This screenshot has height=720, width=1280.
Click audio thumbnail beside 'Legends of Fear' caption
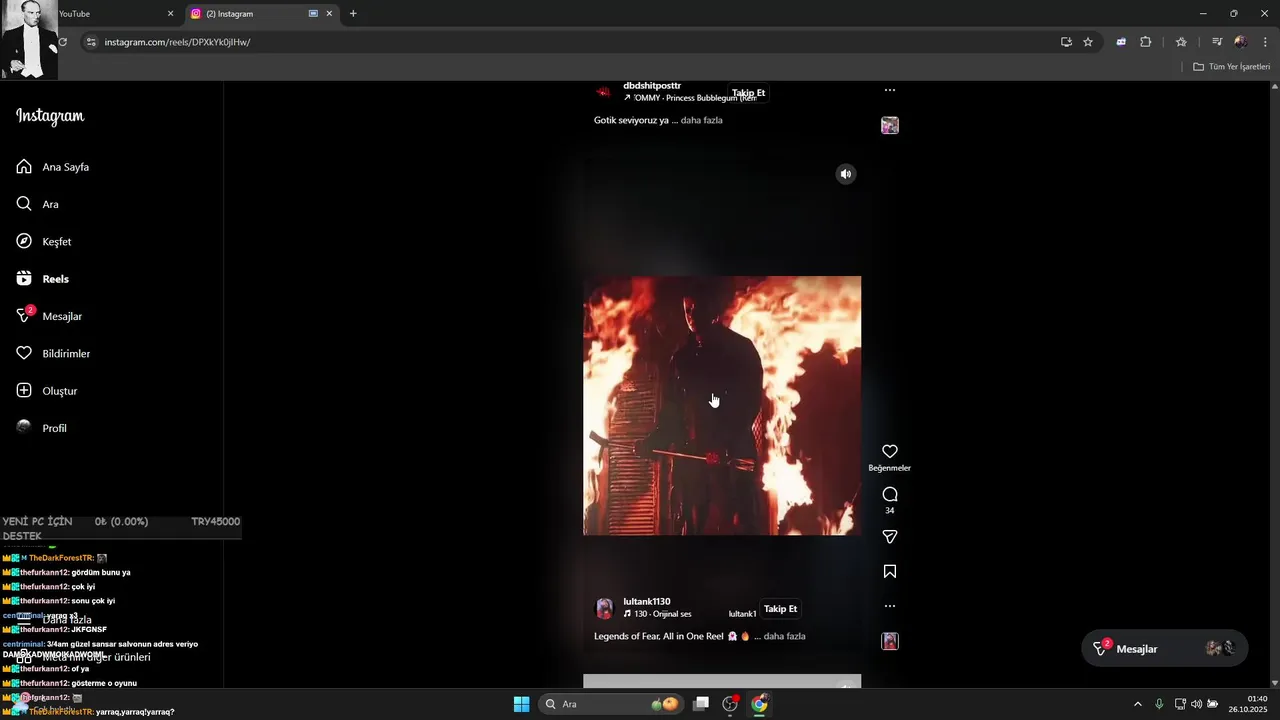890,641
